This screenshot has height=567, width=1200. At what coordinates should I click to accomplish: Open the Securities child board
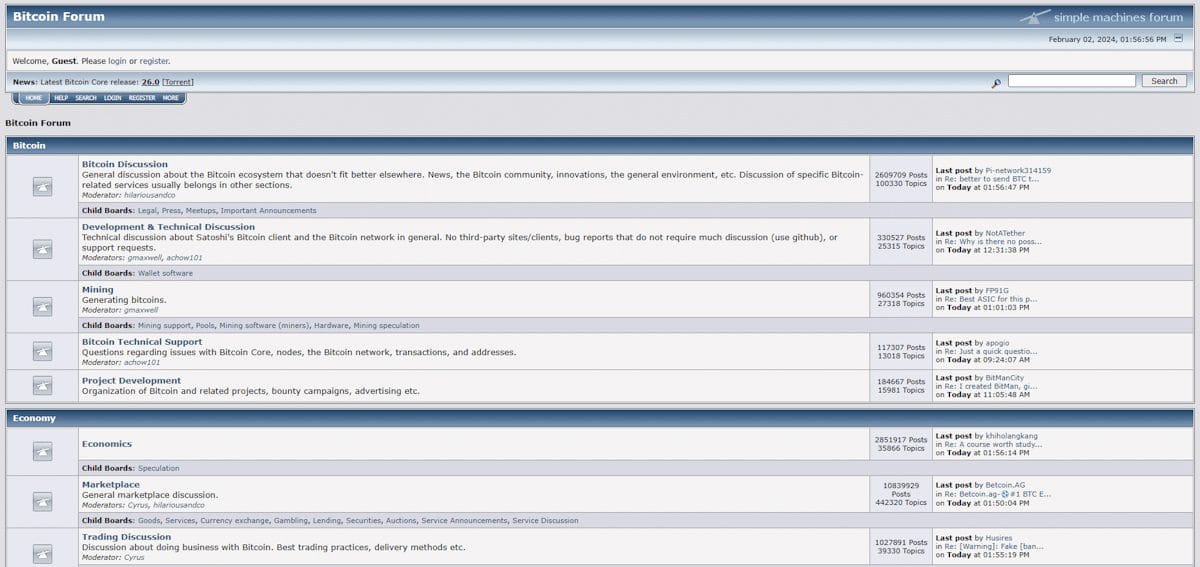[x=362, y=521]
